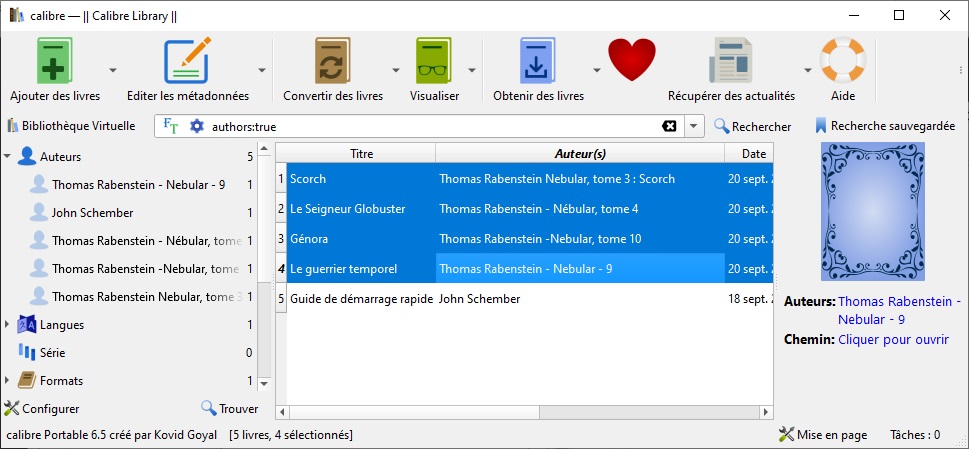969x449 pixels.
Task: Open Ajouter des livres dropdown arrow
Action: 113,71
